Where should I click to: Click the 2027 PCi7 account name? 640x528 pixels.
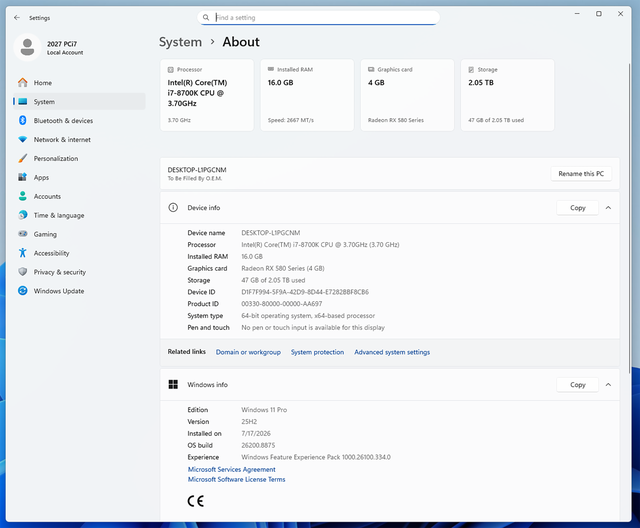62,44
